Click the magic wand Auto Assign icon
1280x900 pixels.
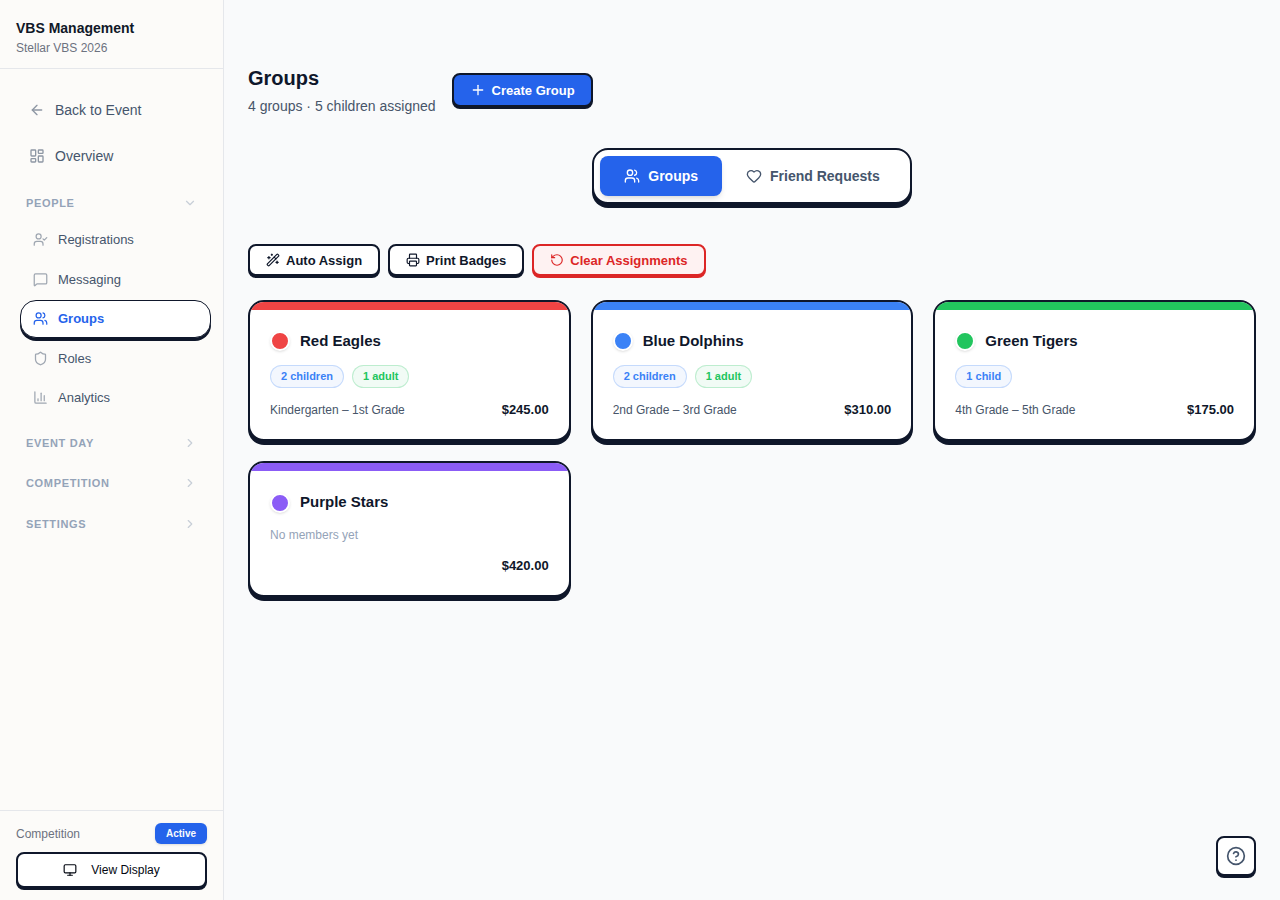tap(272, 260)
